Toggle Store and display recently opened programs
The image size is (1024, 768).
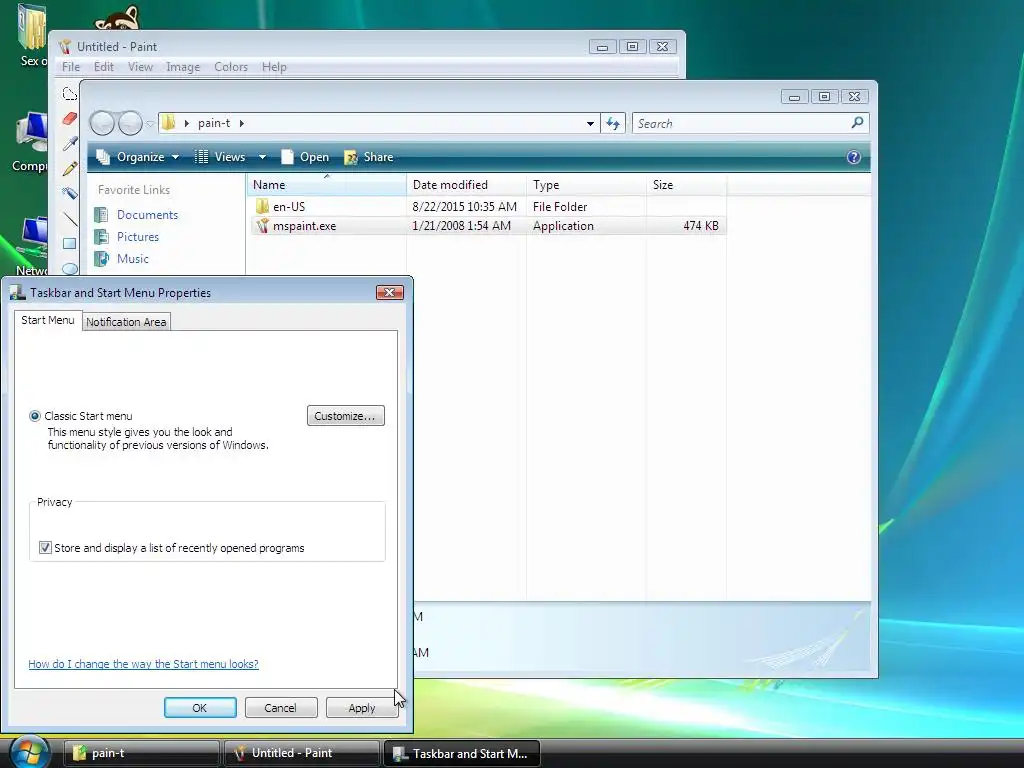45,548
